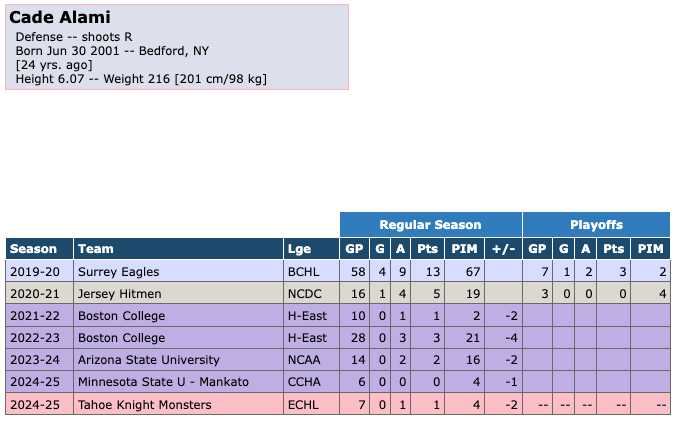
Task: Click the Lge column header
Action: 299,249
